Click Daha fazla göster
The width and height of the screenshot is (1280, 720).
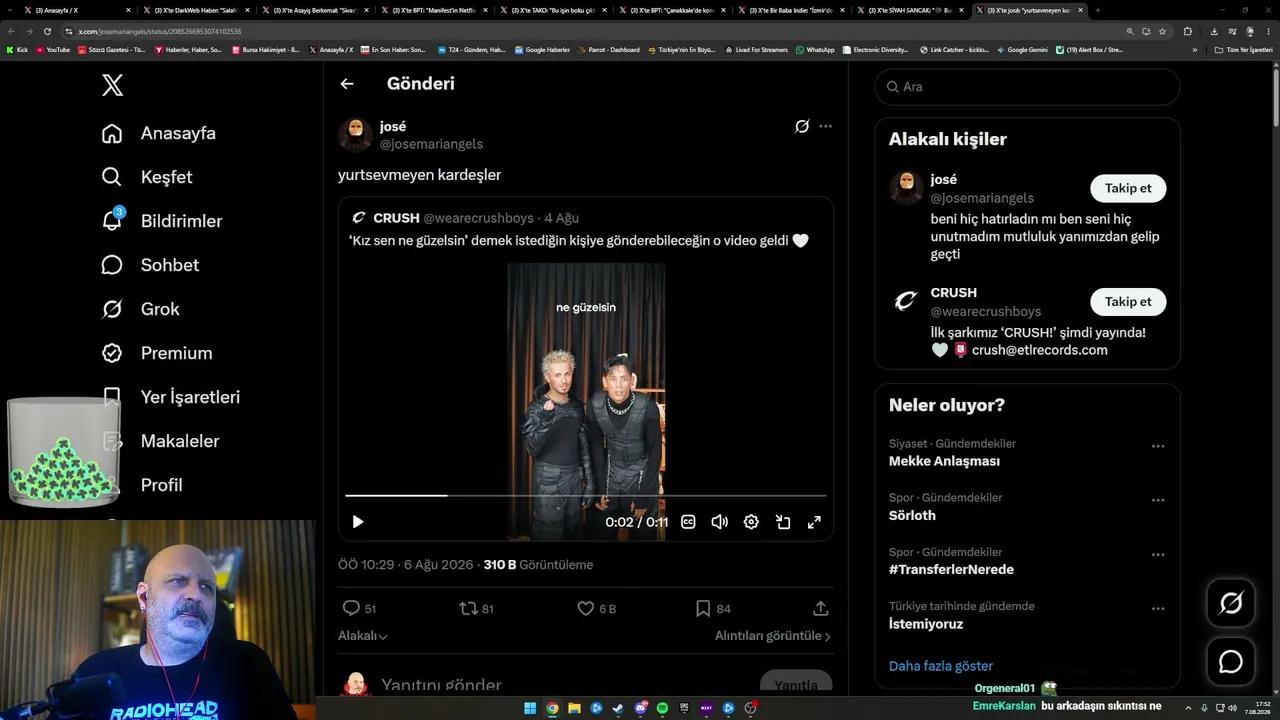[941, 666]
